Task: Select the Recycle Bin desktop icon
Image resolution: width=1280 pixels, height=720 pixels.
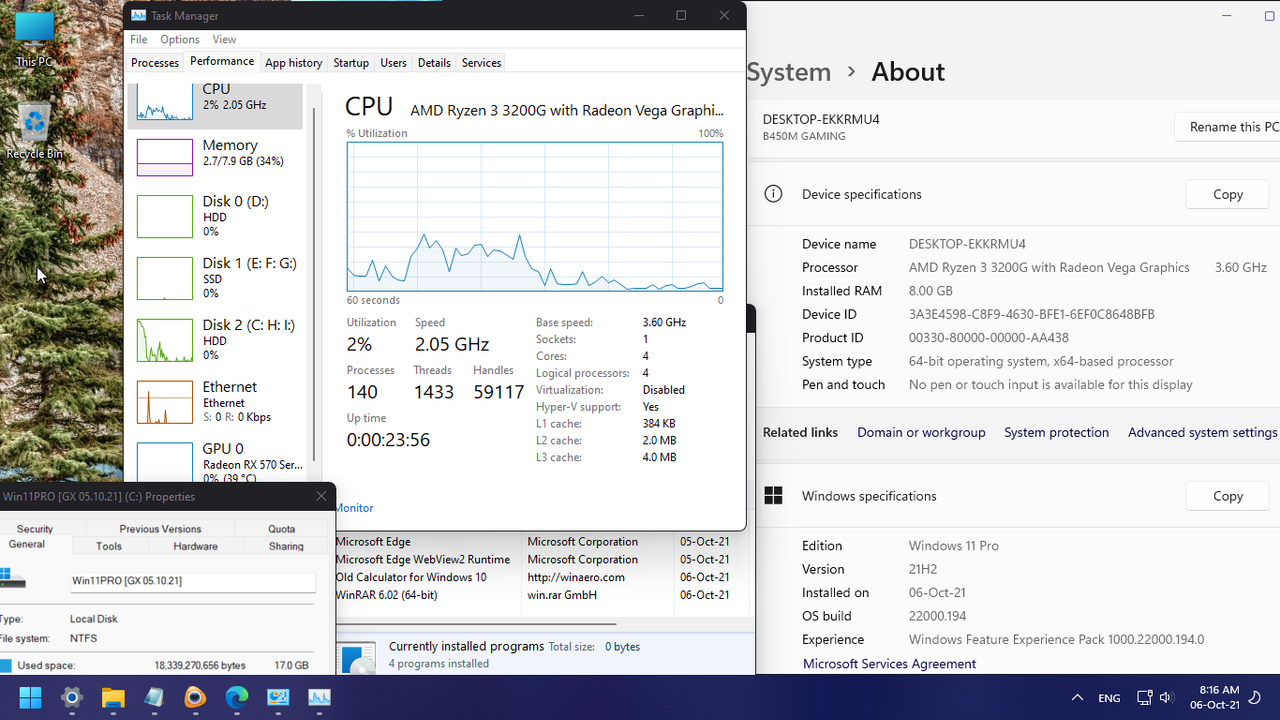Action: pyautogui.click(x=34, y=131)
